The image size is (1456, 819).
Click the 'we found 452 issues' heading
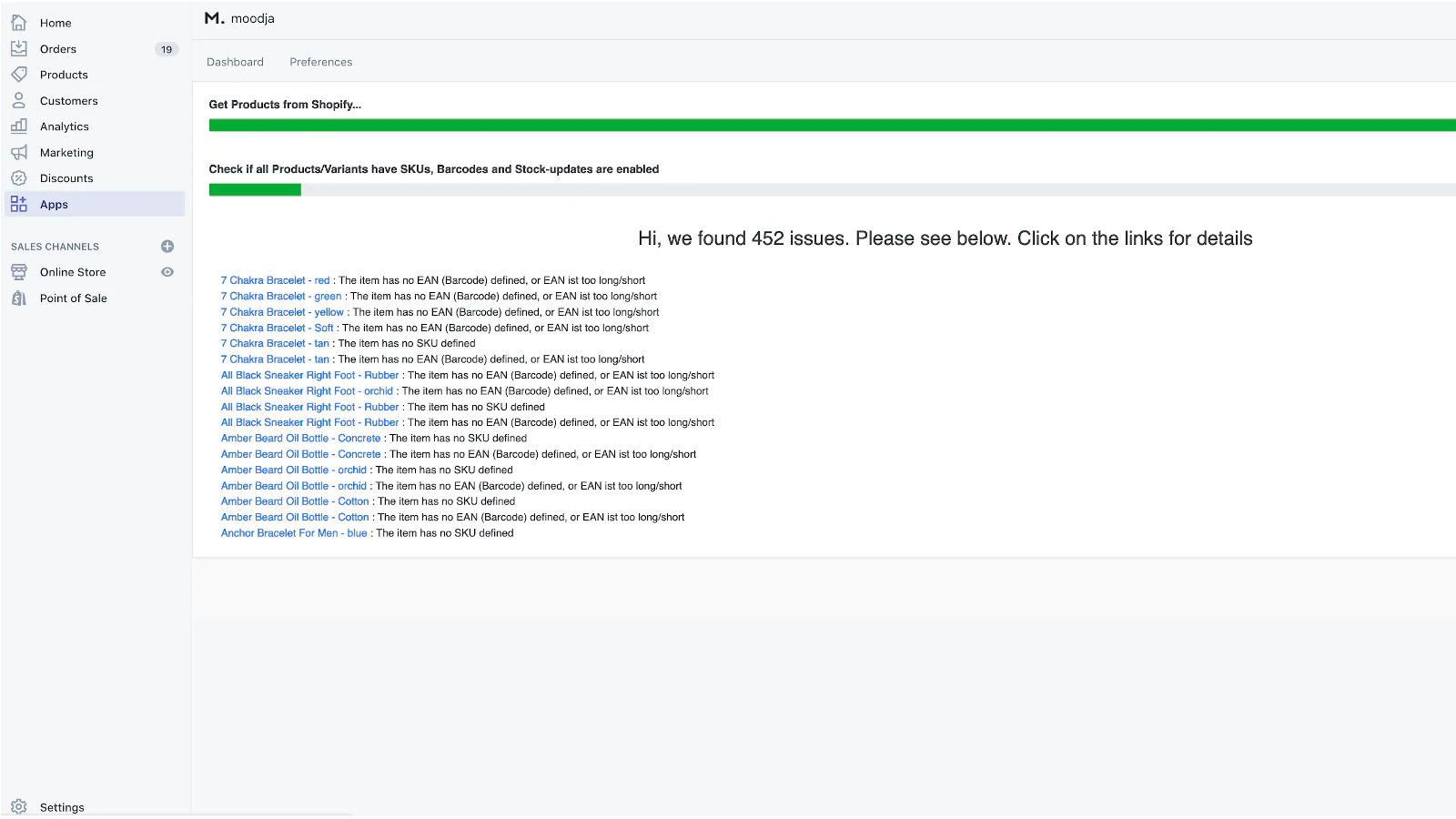click(x=945, y=238)
